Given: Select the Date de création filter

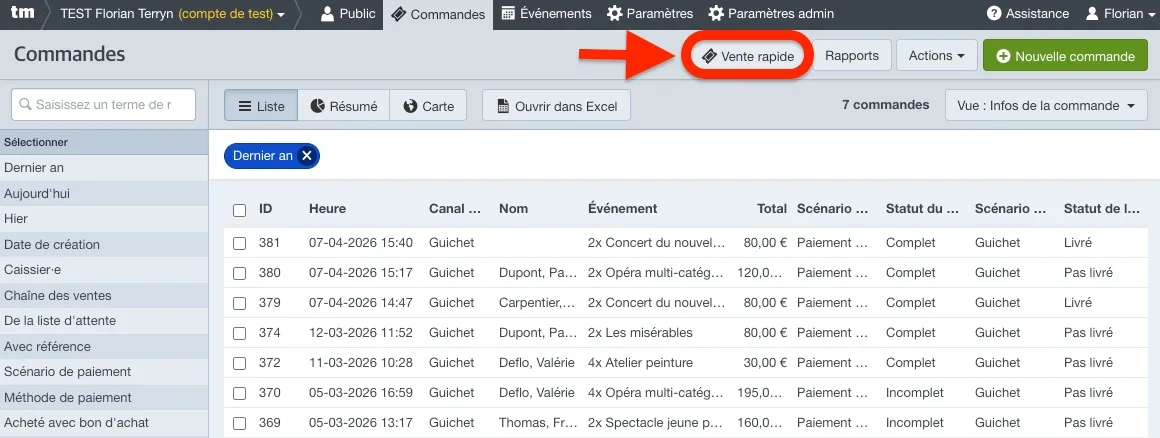Looking at the screenshot, I should 104,245.
